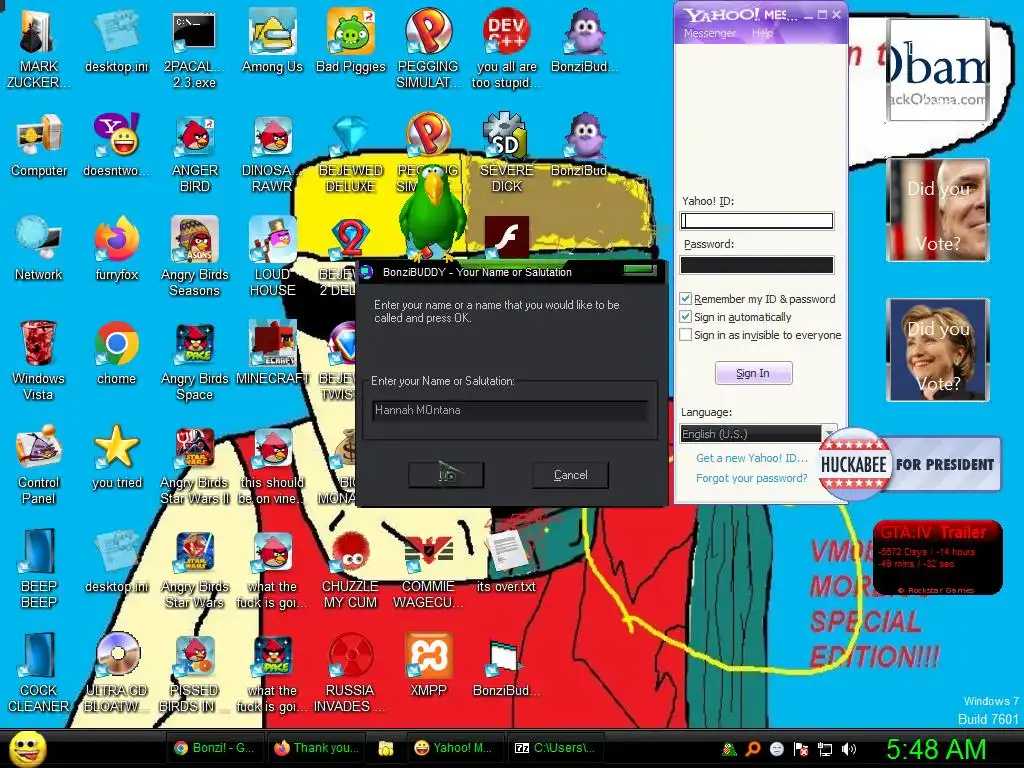Open the smiley Start button
Viewport: 1024px width, 768px height.
coord(27,748)
